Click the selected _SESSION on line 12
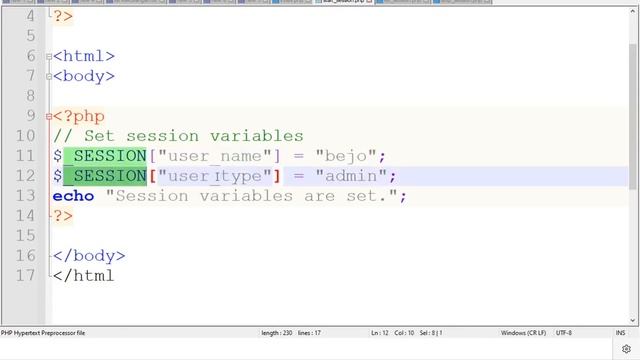 click(x=105, y=176)
